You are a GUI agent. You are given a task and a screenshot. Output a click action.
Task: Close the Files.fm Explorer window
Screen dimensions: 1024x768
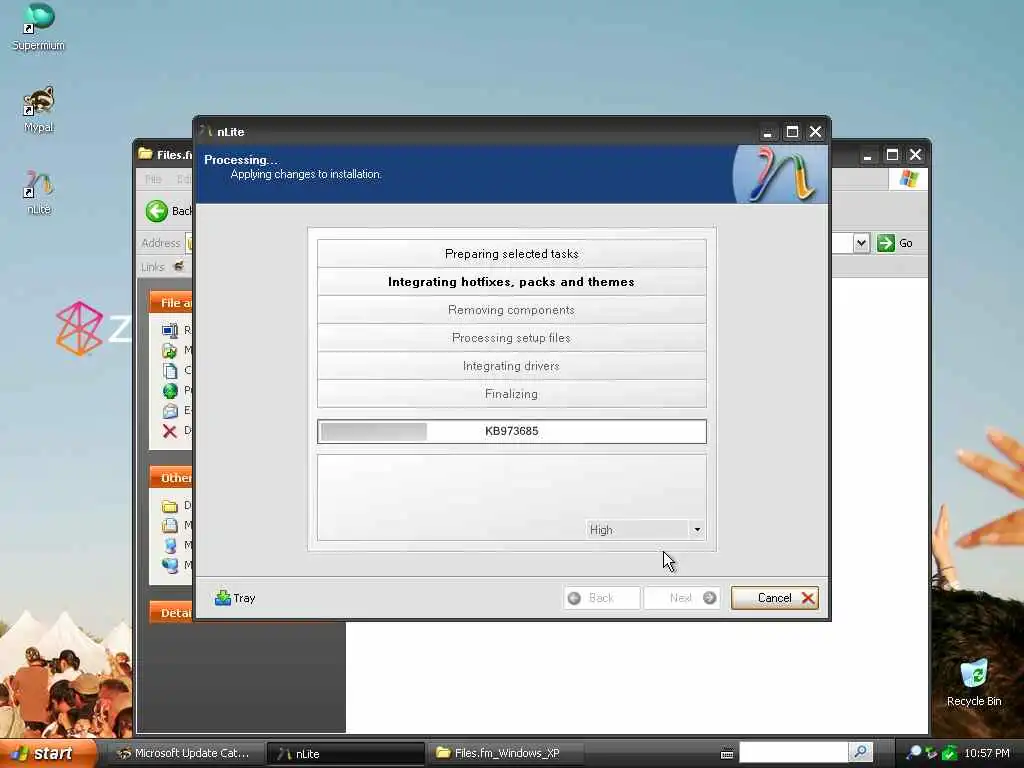coord(916,155)
